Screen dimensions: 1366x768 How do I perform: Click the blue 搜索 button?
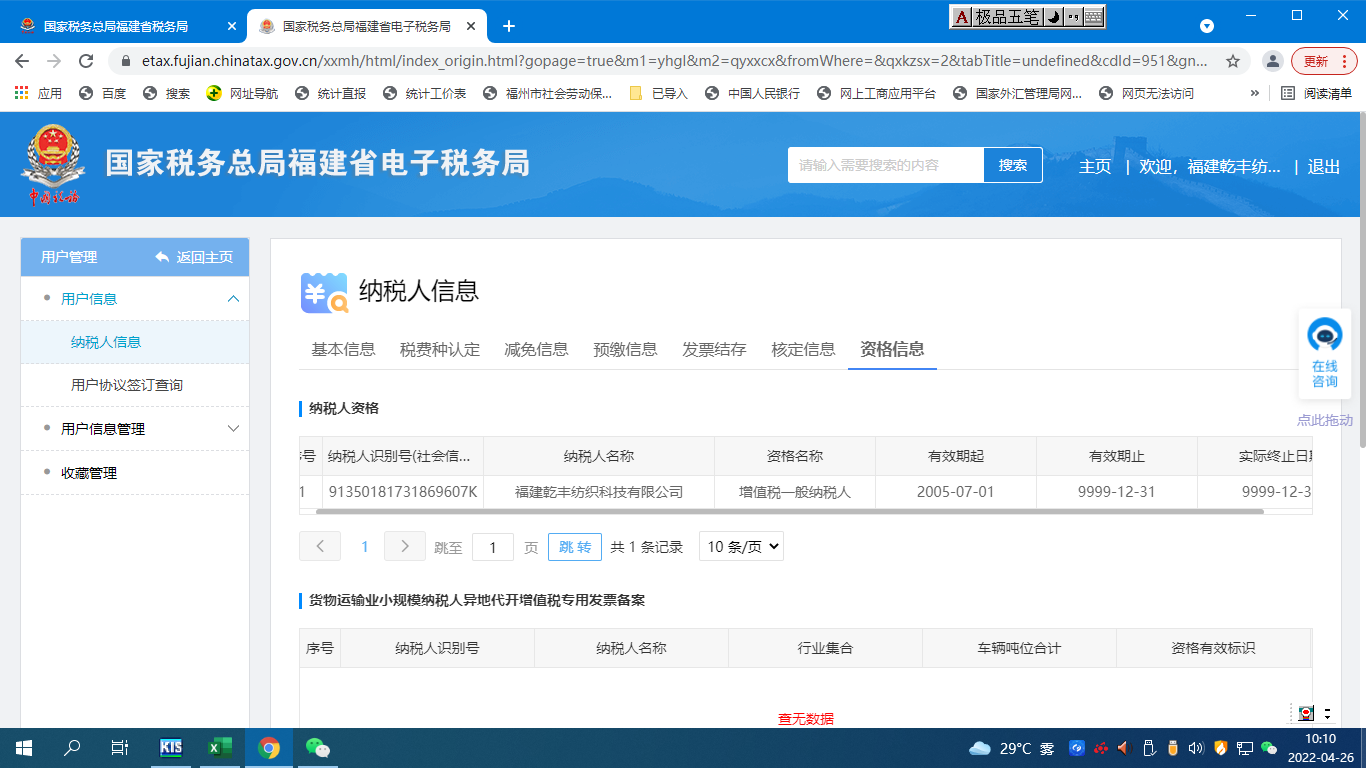[1012, 165]
